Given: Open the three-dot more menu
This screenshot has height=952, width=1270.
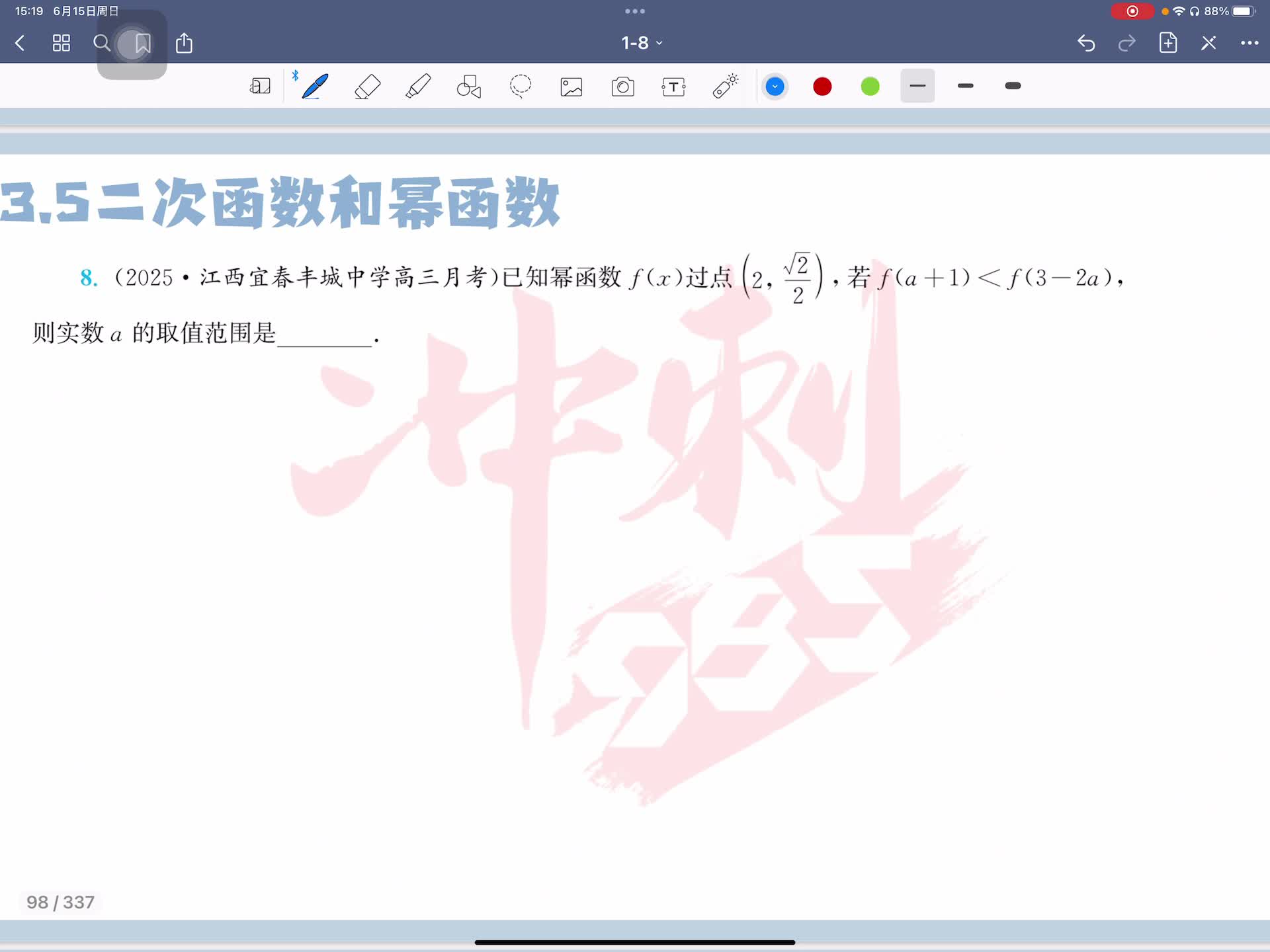Looking at the screenshot, I should [x=1249, y=43].
